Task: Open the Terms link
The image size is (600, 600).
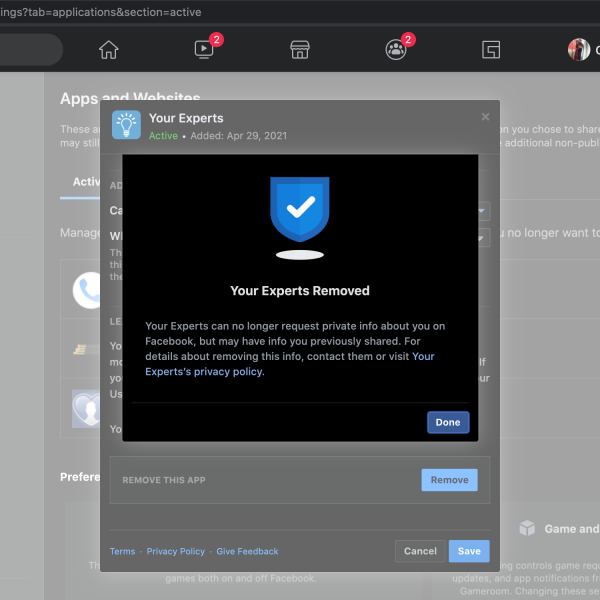Action: pyautogui.click(x=122, y=551)
